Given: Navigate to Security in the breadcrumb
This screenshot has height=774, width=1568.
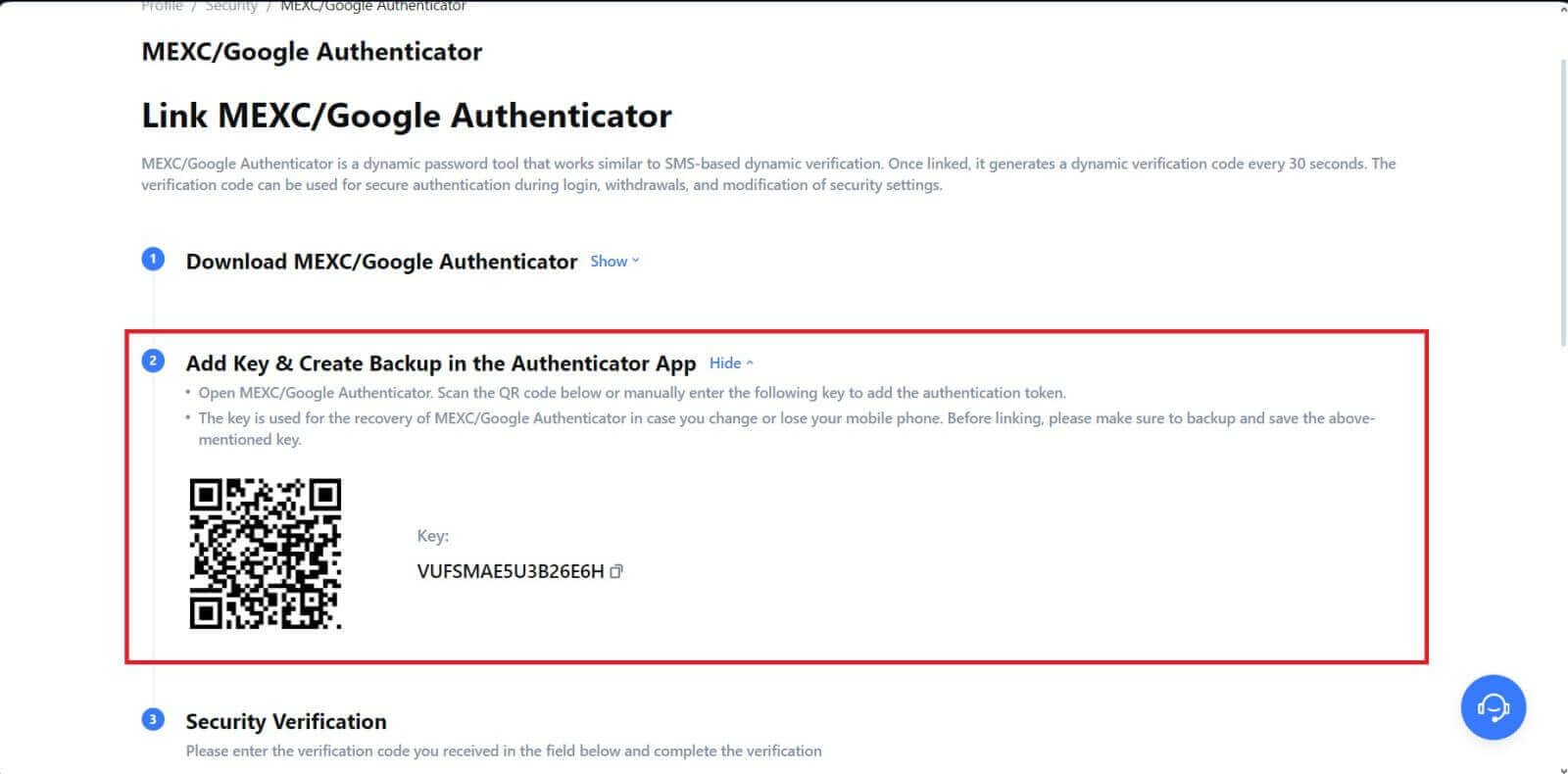Looking at the screenshot, I should (231, 6).
